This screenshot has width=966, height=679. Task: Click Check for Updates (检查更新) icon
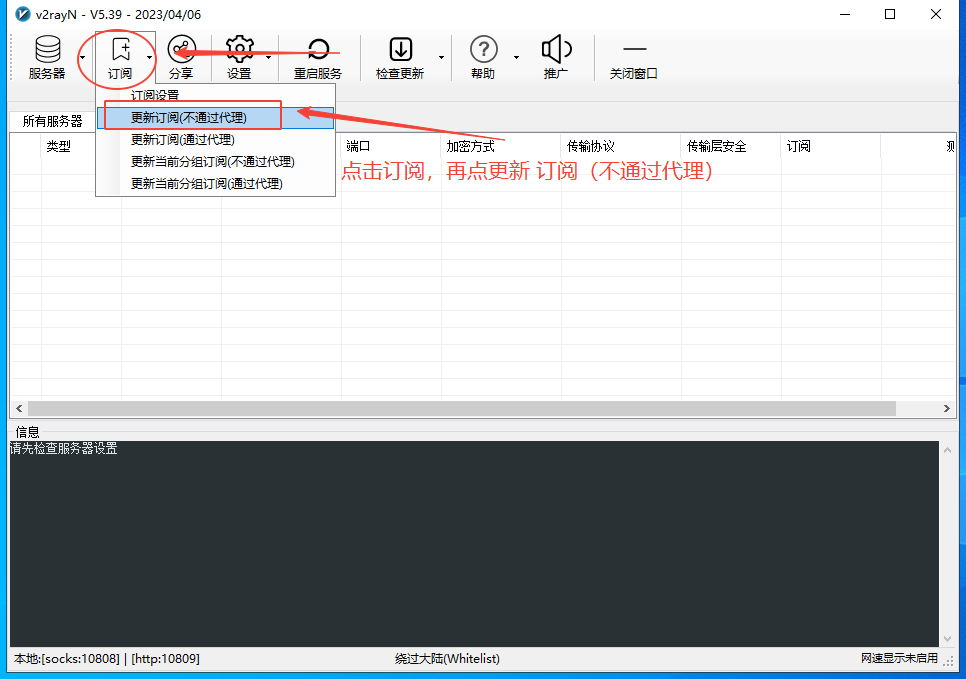400,50
